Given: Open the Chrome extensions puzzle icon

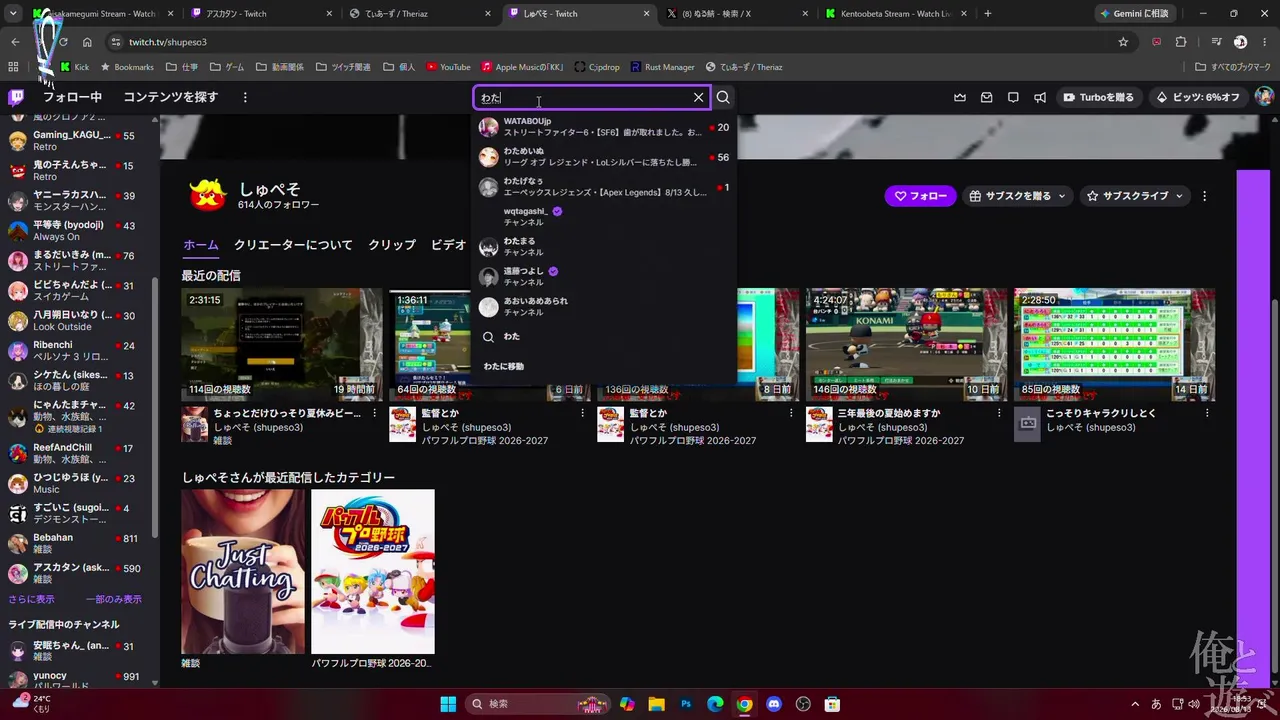Looking at the screenshot, I should (x=1181, y=42).
